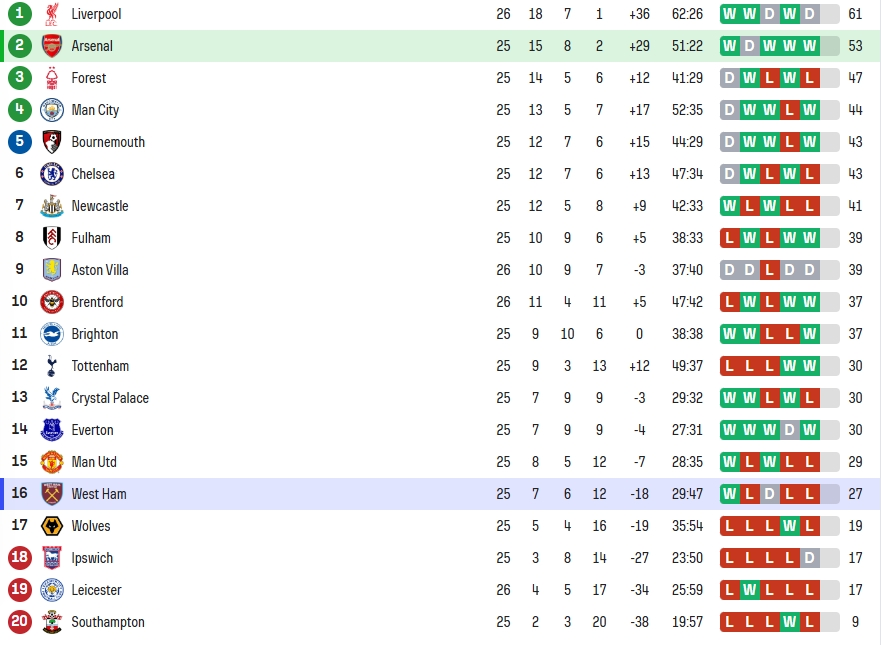Screen dimensions: 881x645
Task: Click Forest's first form result, D
Action: (x=729, y=78)
